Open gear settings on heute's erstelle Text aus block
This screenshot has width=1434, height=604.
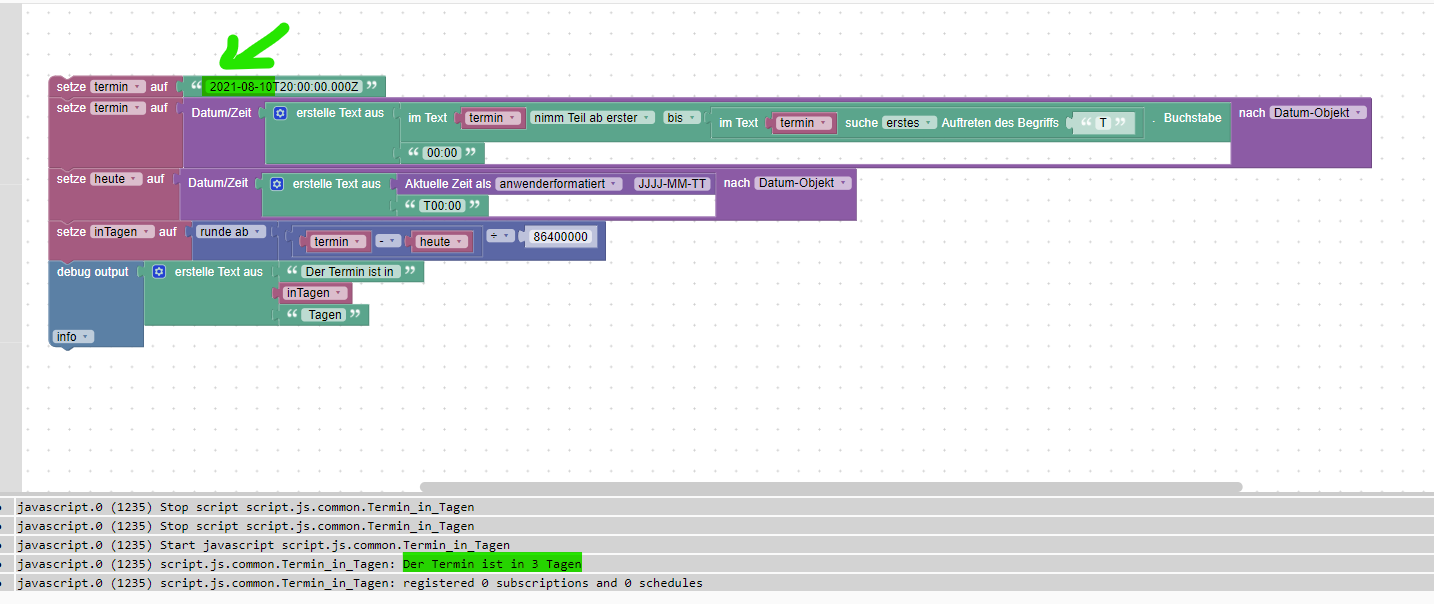277,184
